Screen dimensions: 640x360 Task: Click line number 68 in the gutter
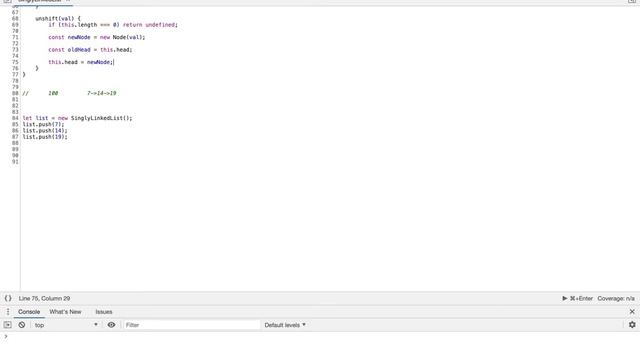pos(15,19)
